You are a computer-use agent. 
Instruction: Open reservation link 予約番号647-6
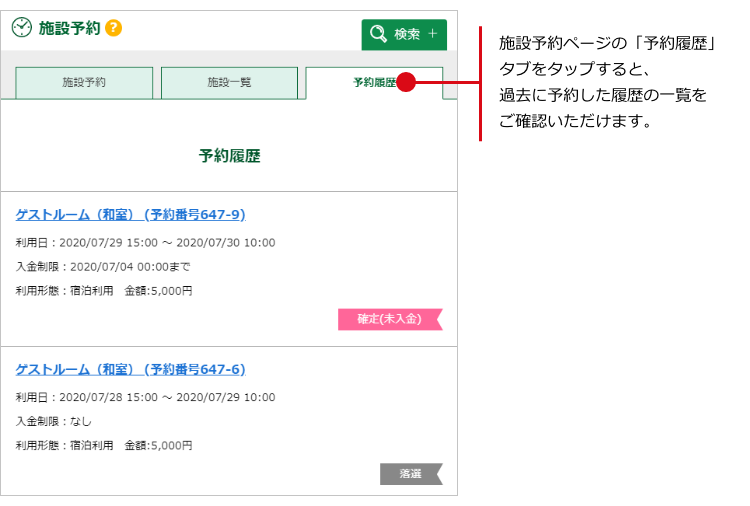pos(130,370)
